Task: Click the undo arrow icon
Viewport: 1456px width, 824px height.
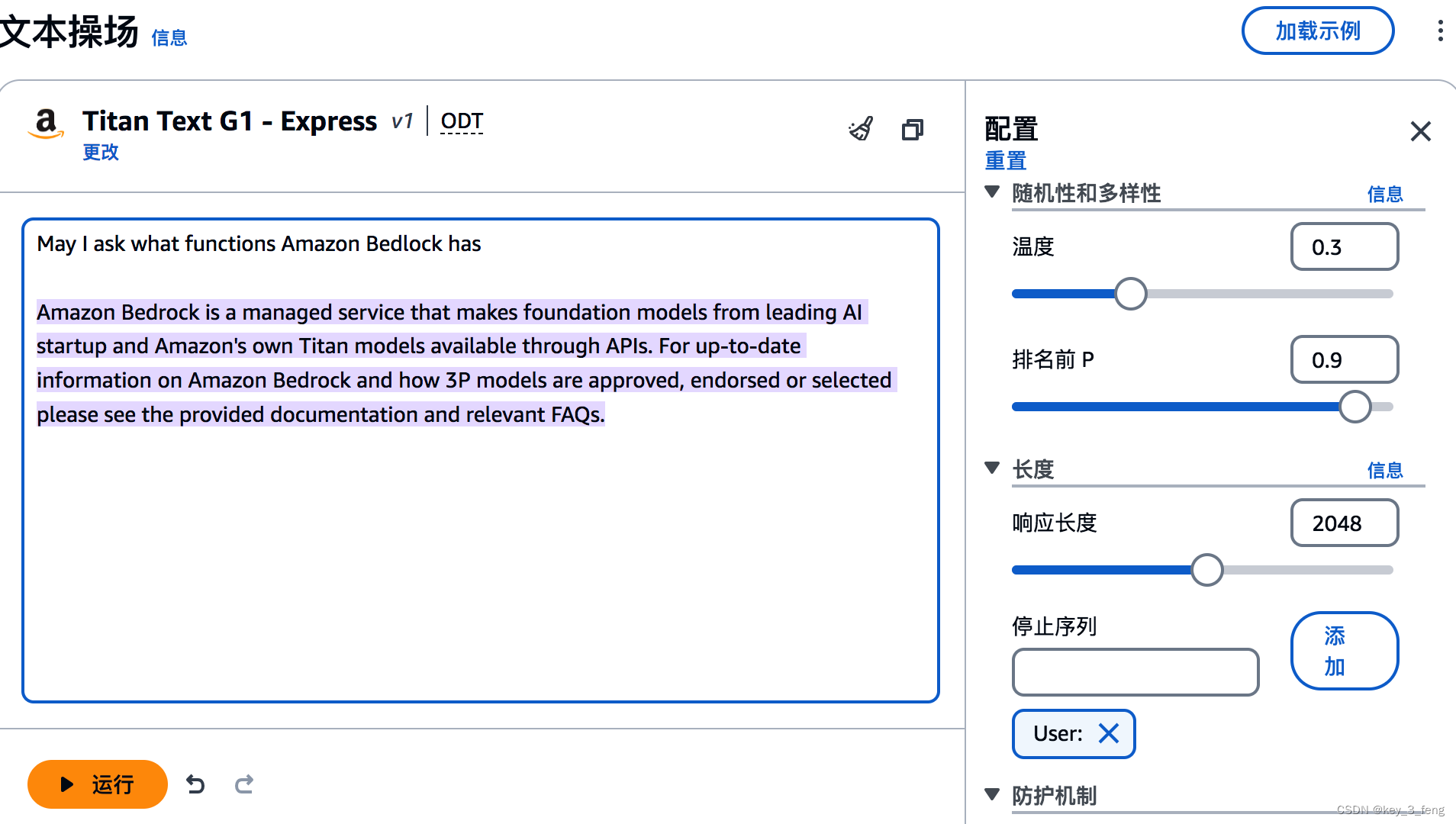Action: coord(195,784)
